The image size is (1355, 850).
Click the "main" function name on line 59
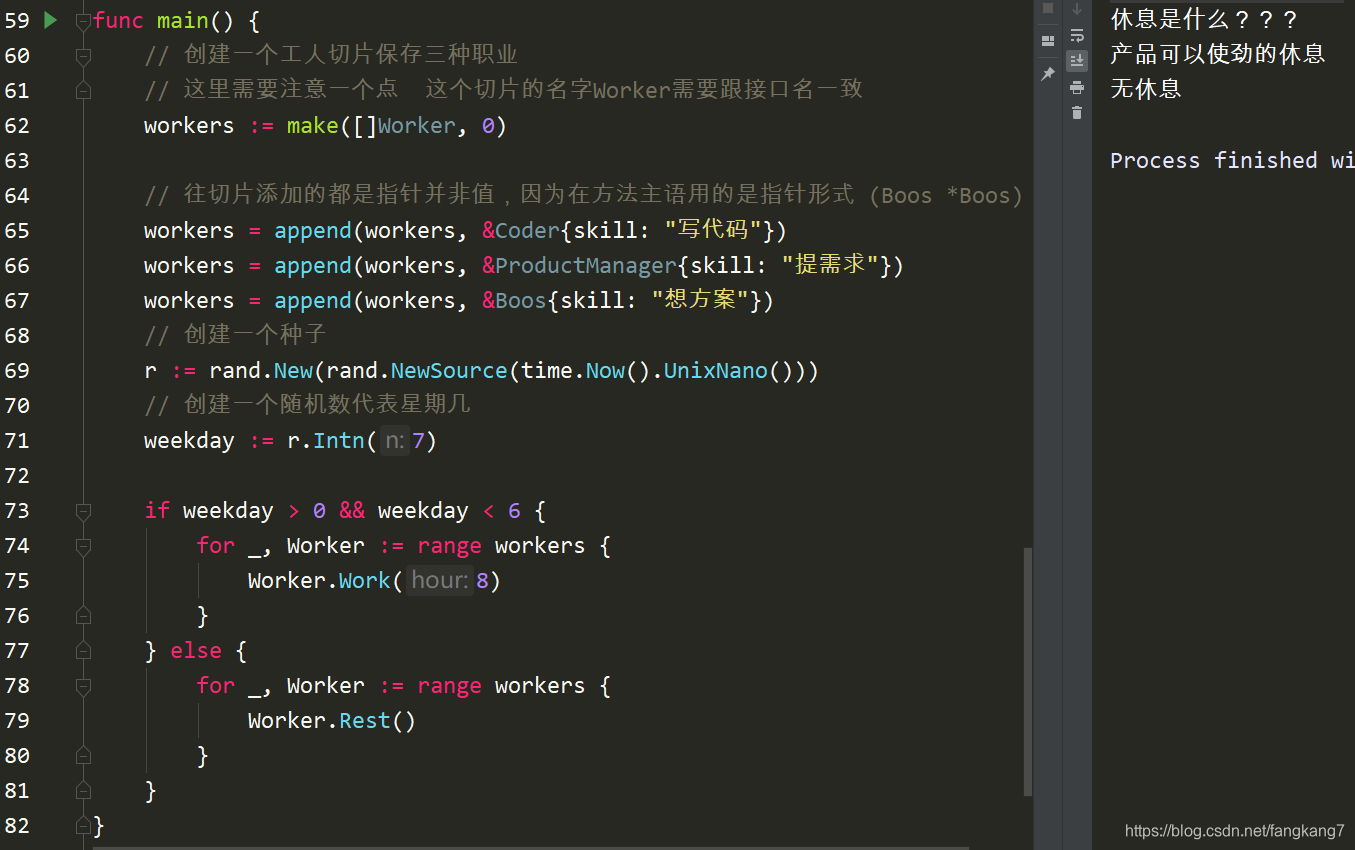(x=183, y=21)
